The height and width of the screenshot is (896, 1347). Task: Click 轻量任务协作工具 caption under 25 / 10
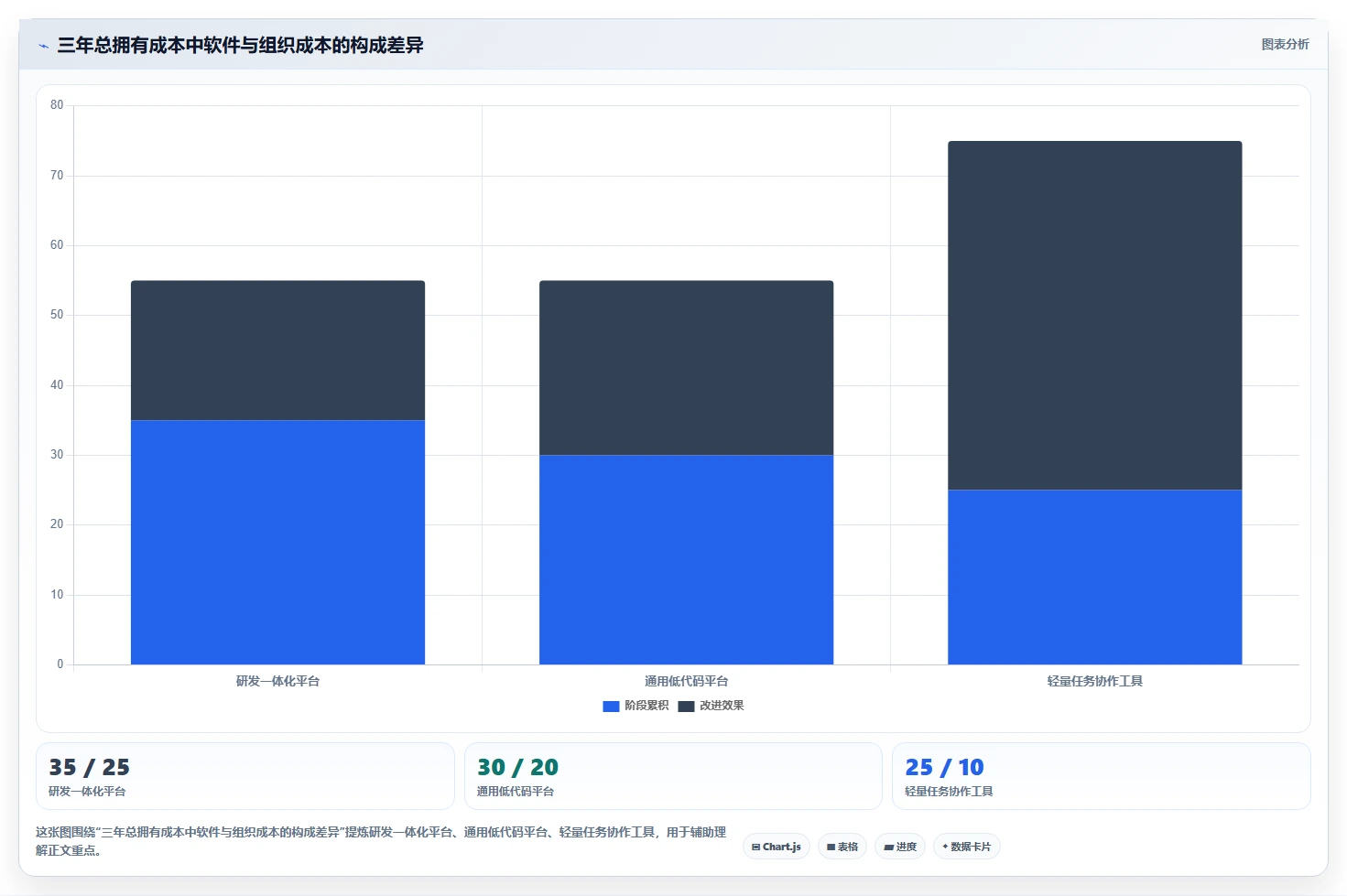pos(949,792)
